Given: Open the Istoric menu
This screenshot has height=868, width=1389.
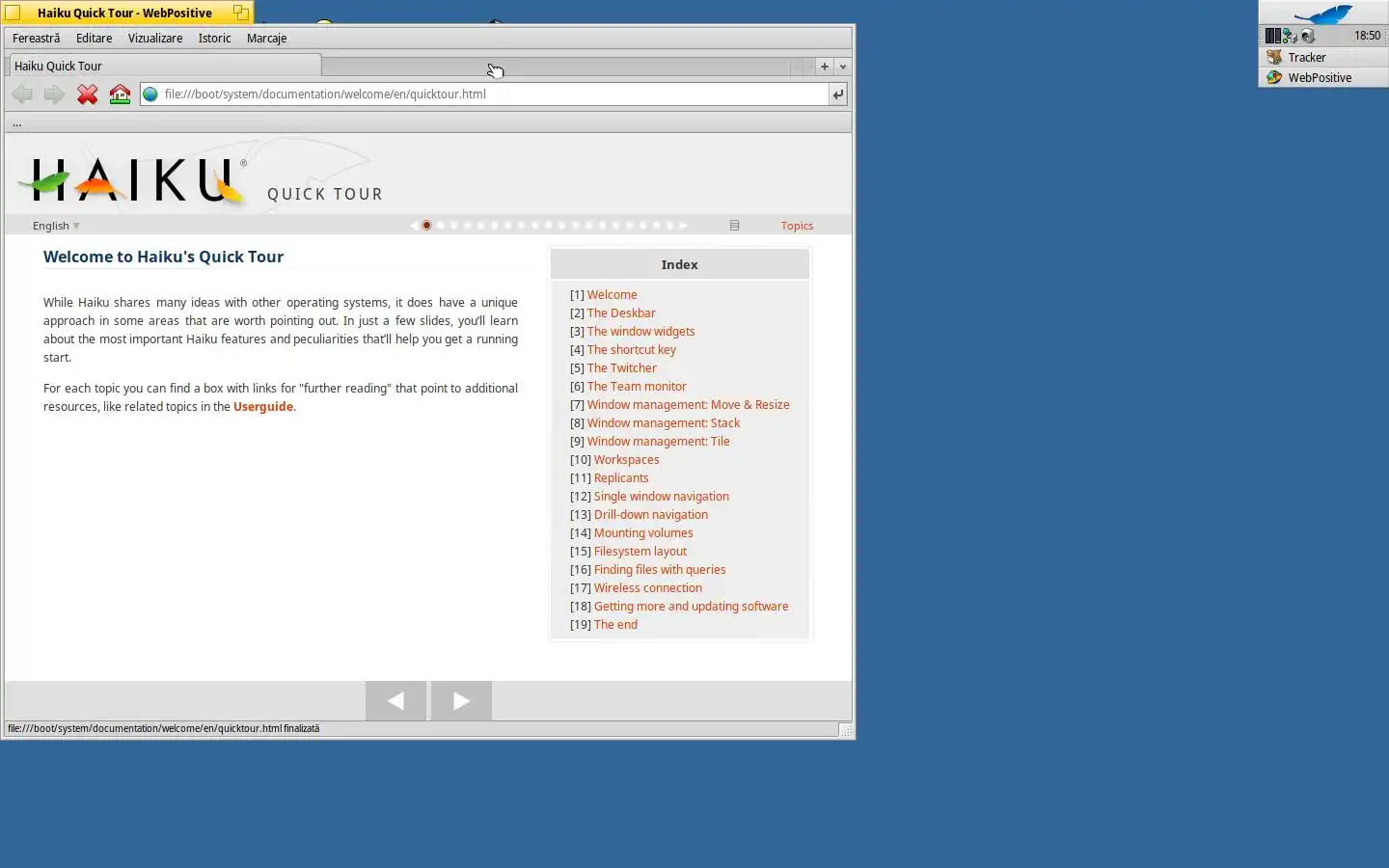Looking at the screenshot, I should click(214, 39).
